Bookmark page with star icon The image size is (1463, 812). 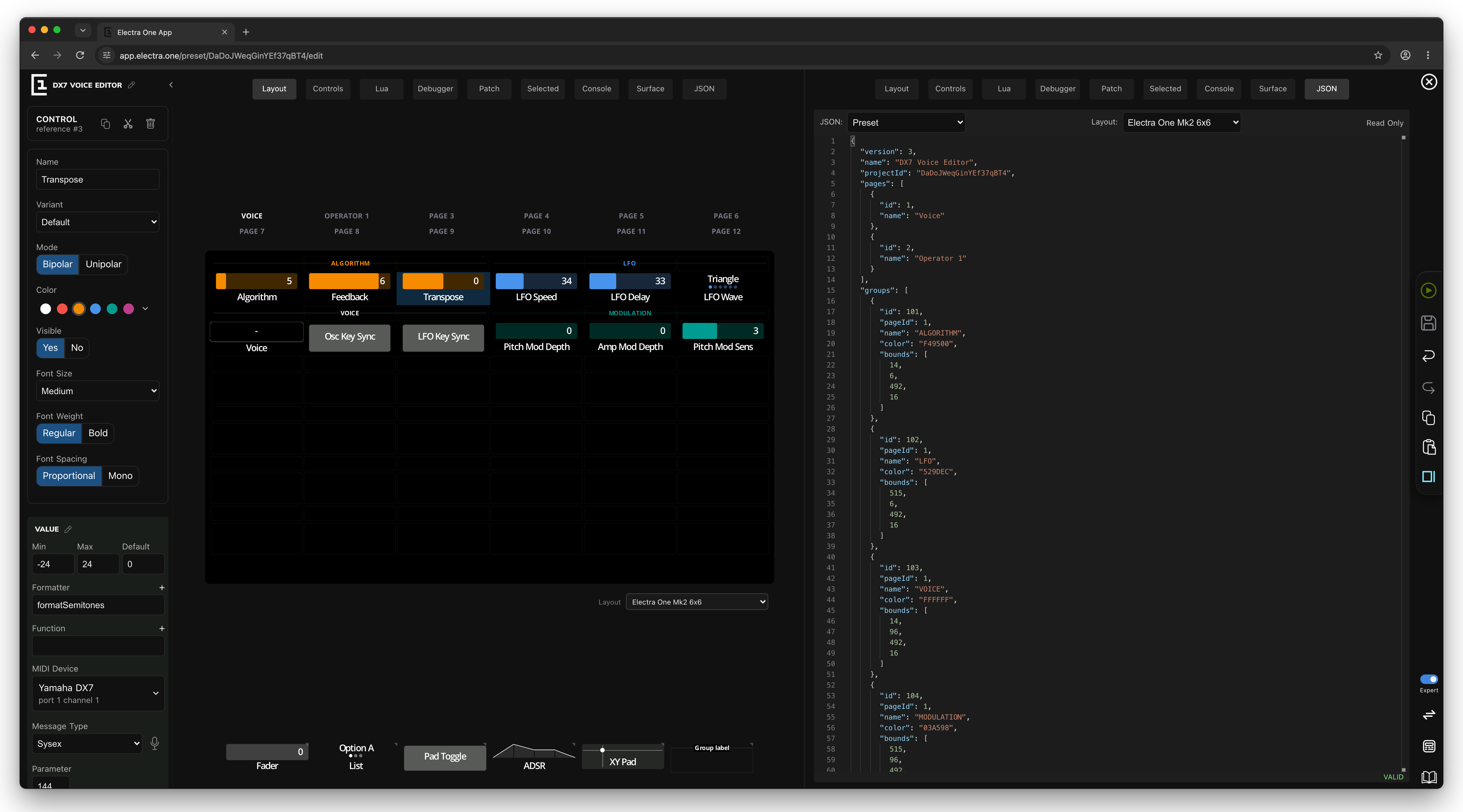pyautogui.click(x=1378, y=55)
